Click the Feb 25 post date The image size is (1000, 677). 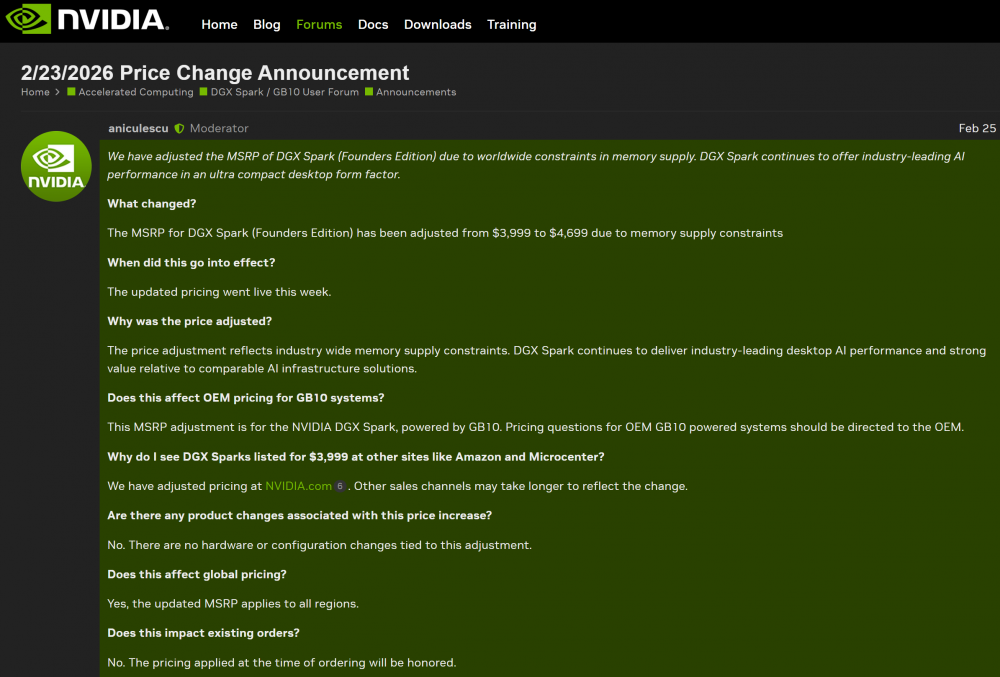click(x=976, y=129)
